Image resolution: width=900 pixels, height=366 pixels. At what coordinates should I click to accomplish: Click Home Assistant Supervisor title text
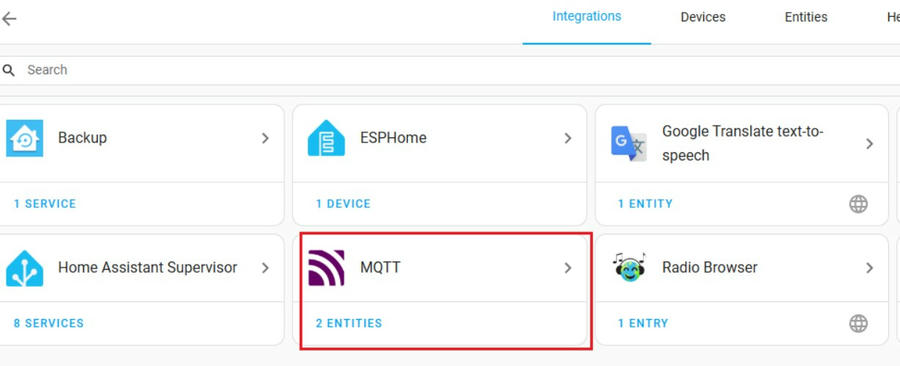click(148, 268)
